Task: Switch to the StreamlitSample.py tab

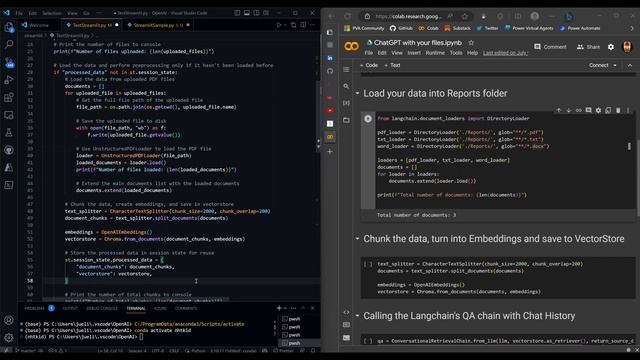Action: coord(158,25)
